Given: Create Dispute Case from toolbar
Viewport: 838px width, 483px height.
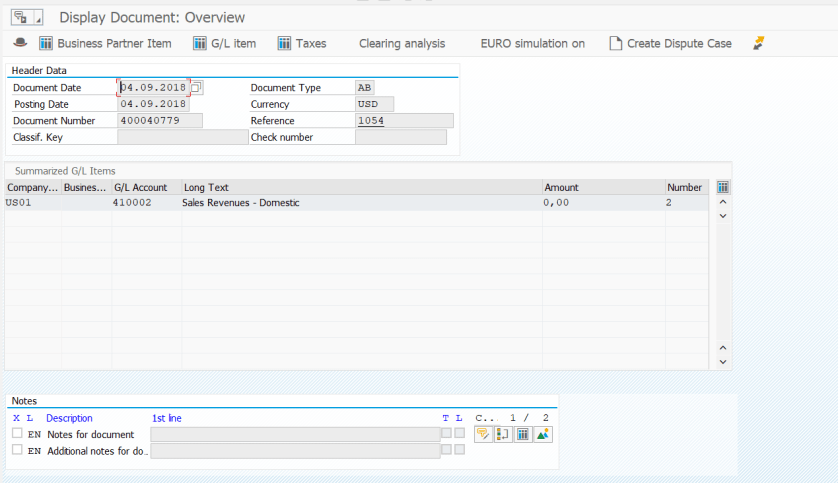Looking at the screenshot, I should tap(670, 43).
